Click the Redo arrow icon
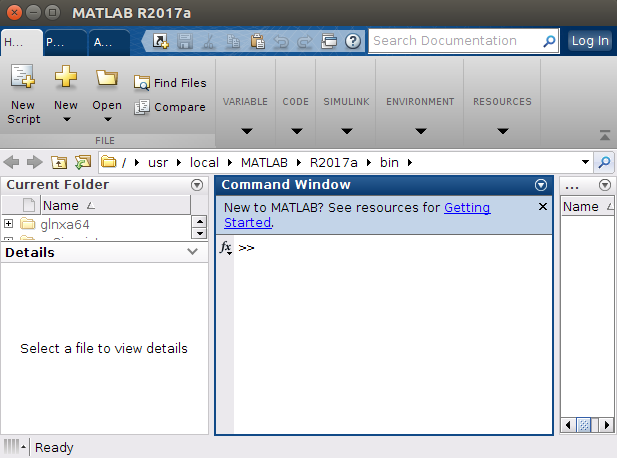This screenshot has height=458, width=617. click(305, 41)
